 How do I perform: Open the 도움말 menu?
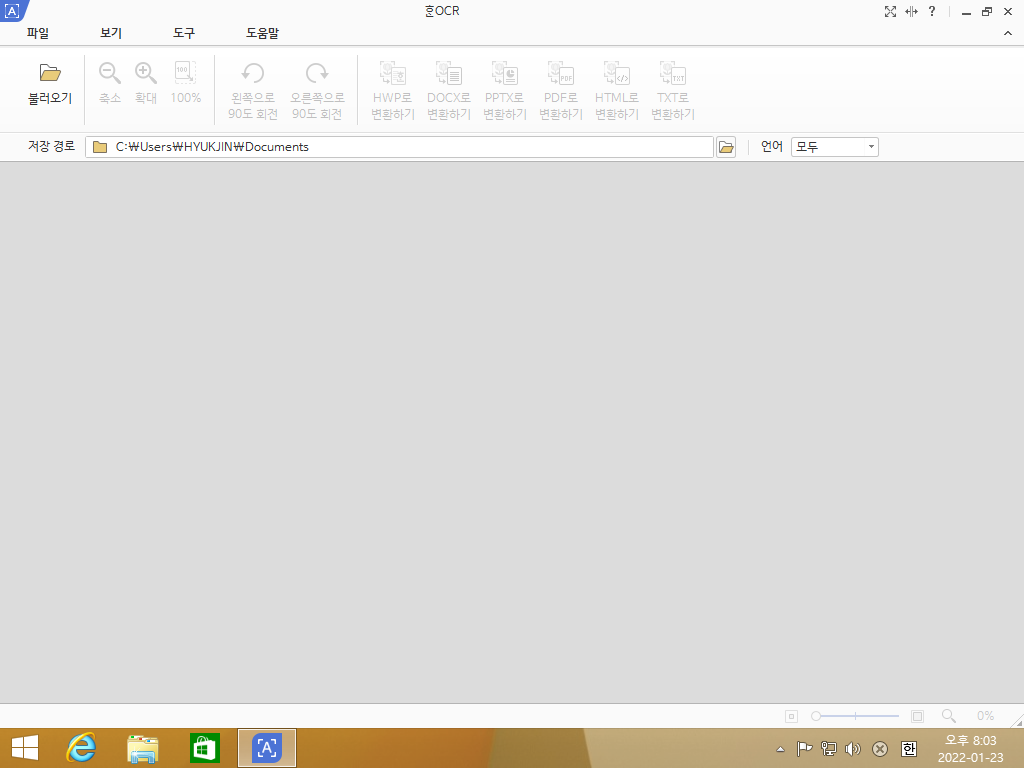point(263,33)
